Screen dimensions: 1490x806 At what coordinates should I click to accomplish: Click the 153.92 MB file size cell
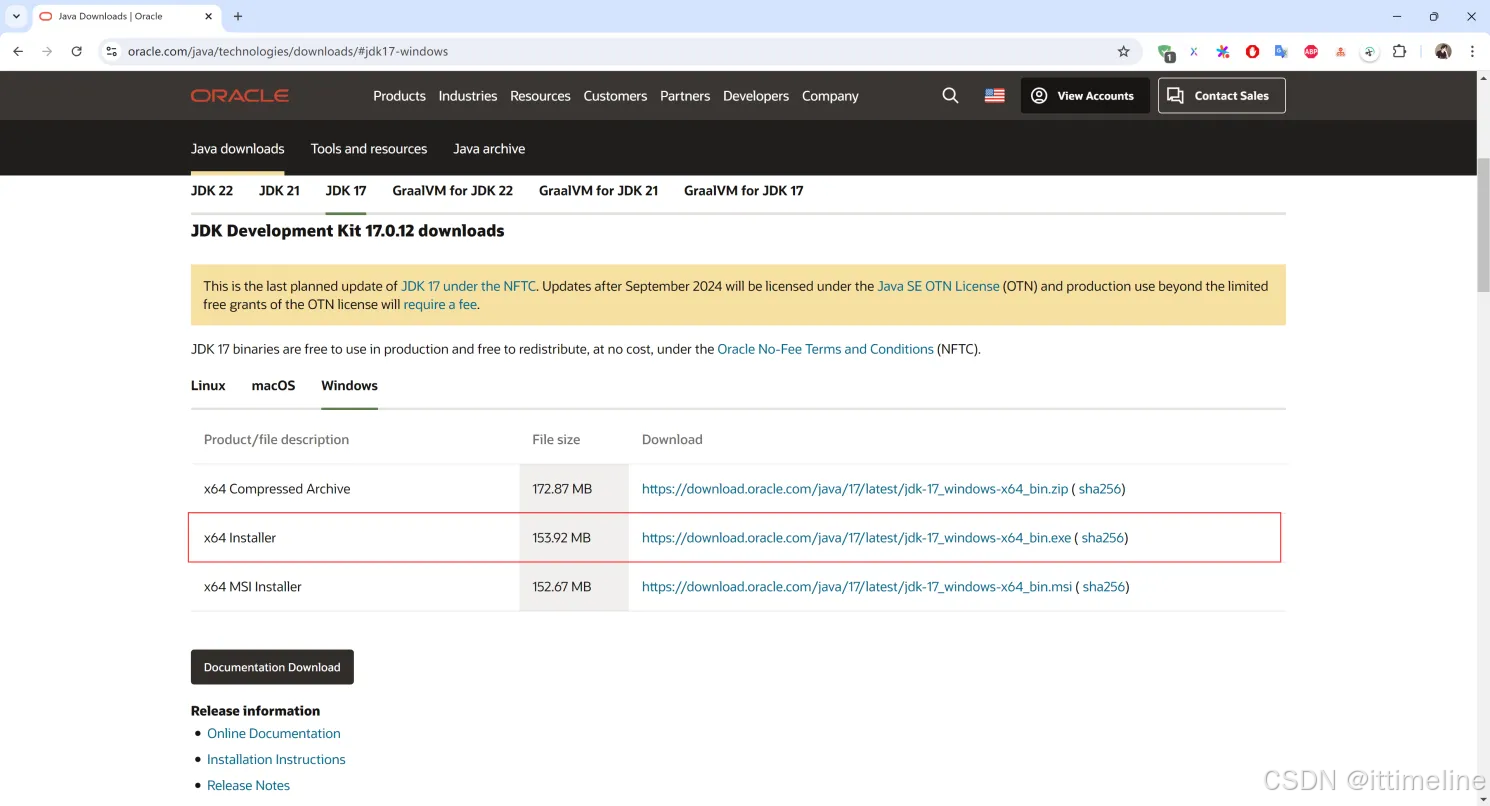(x=574, y=538)
